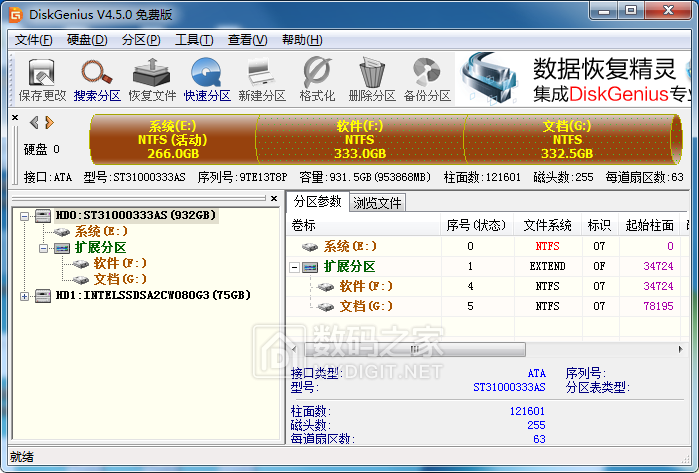Click 软件(F:) drive icon in left tree

coord(81,264)
